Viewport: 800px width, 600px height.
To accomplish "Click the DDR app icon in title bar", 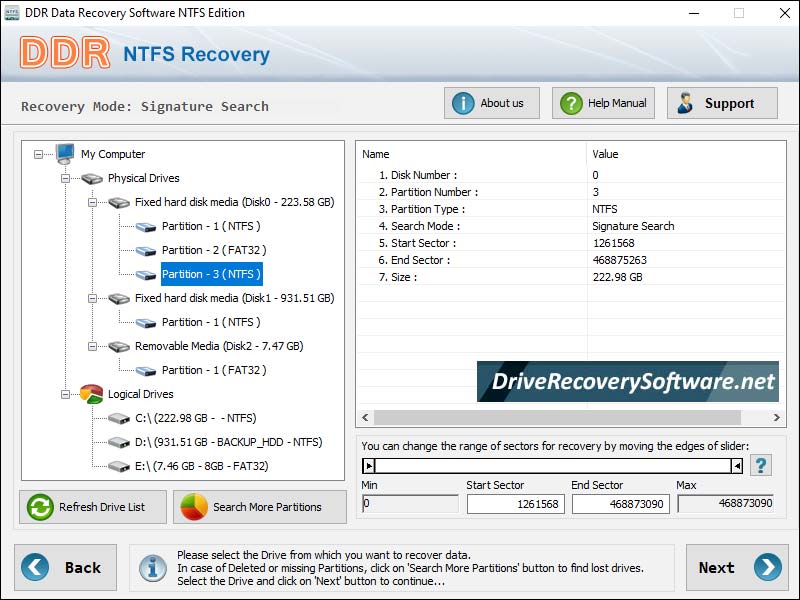I will click(x=11, y=13).
